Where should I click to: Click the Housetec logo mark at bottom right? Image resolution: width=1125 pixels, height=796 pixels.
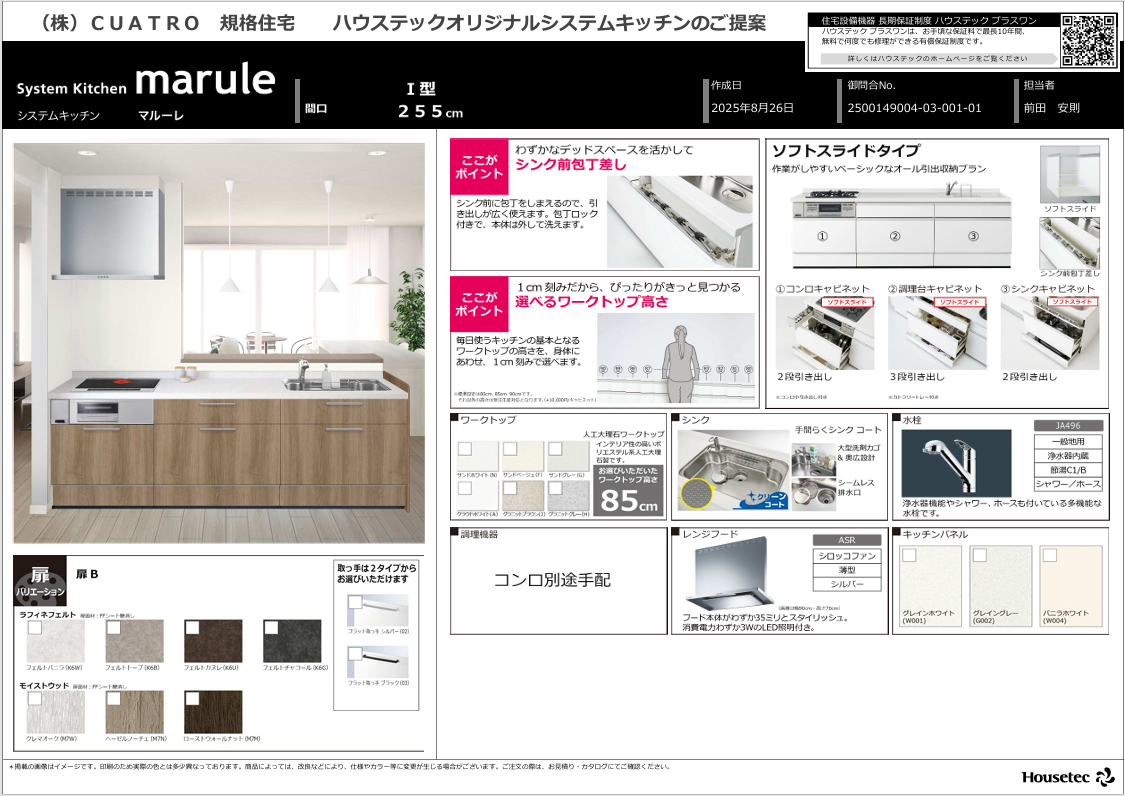click(x=1104, y=777)
